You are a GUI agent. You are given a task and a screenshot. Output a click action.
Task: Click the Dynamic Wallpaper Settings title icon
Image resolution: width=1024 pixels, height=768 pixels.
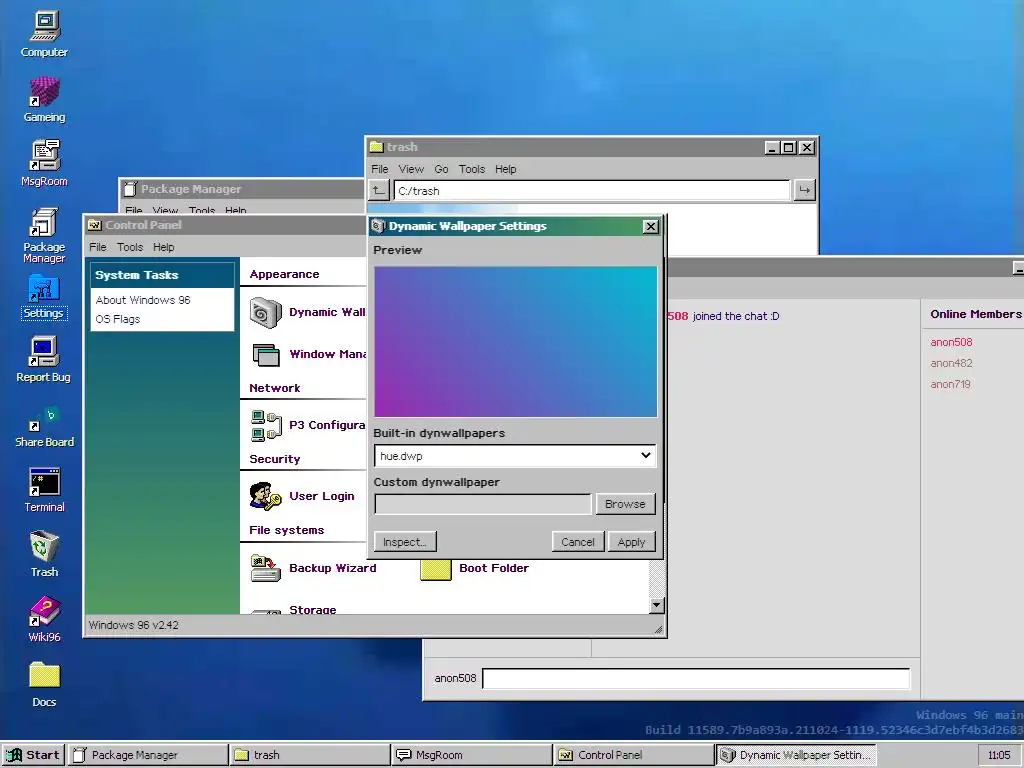point(378,226)
